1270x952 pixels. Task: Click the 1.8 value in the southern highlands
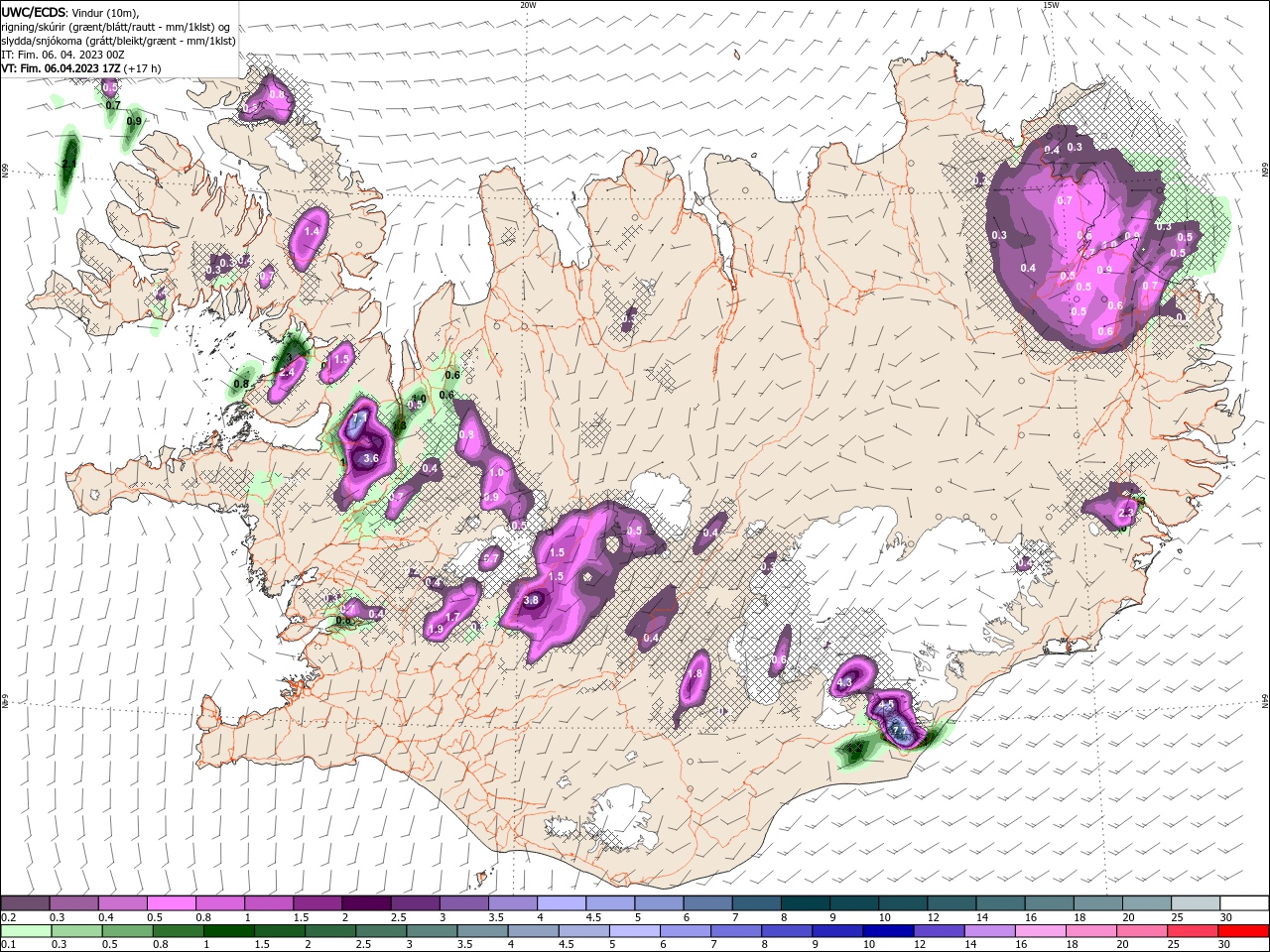tap(696, 673)
